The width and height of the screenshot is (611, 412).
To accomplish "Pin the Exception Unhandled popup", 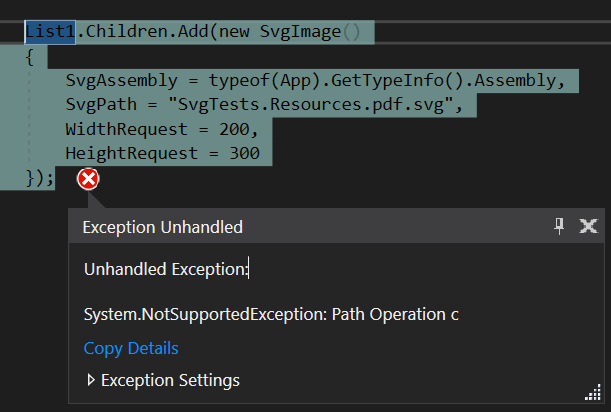I will coord(559,226).
